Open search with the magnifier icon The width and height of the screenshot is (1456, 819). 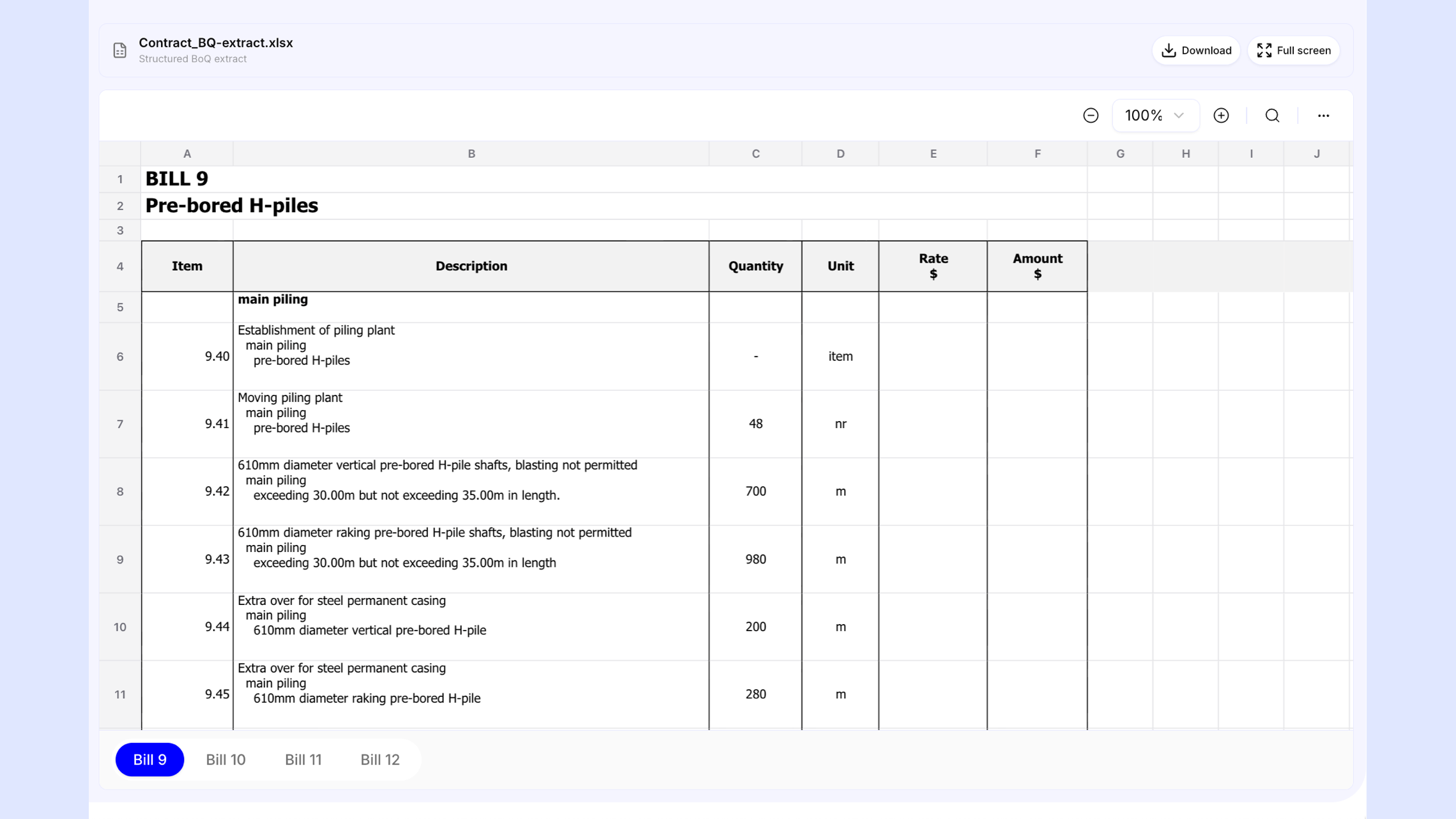(x=1272, y=116)
